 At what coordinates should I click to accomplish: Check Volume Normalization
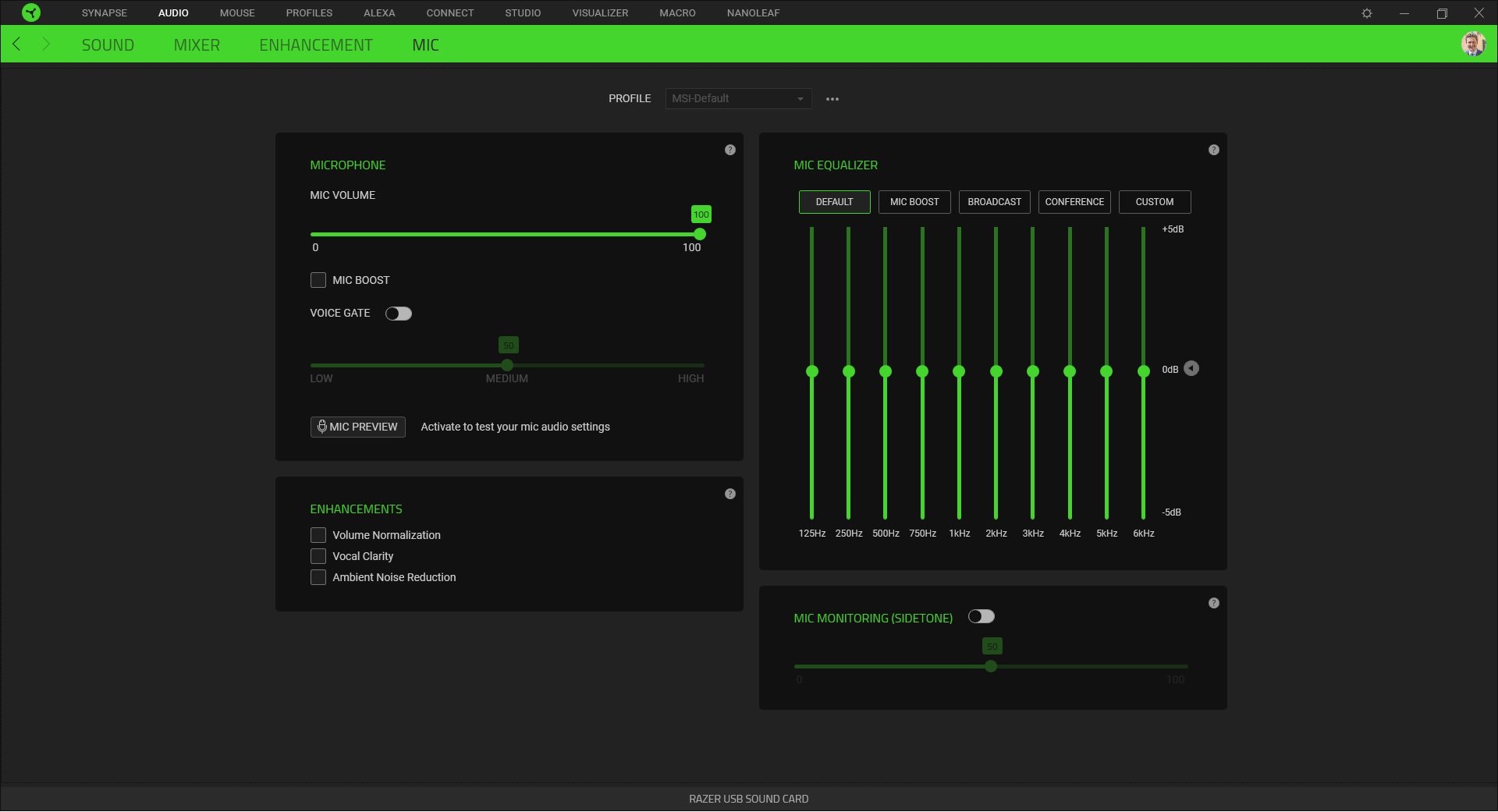[x=318, y=535]
